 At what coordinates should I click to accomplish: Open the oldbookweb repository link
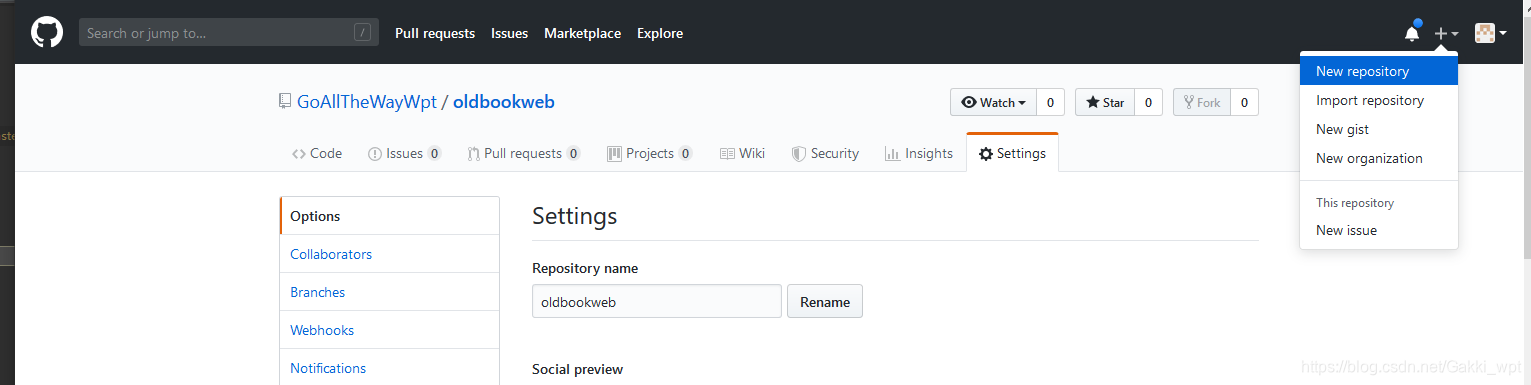(x=504, y=102)
